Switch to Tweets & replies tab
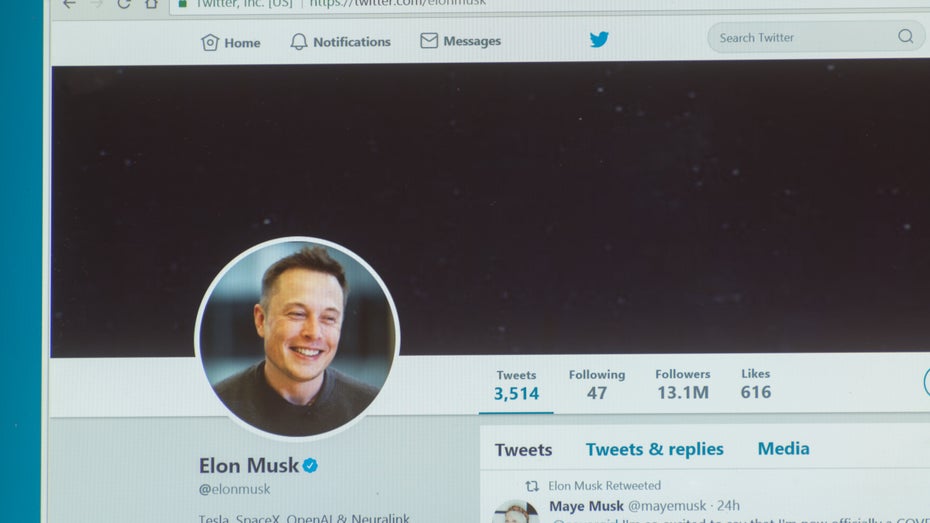 tap(655, 449)
